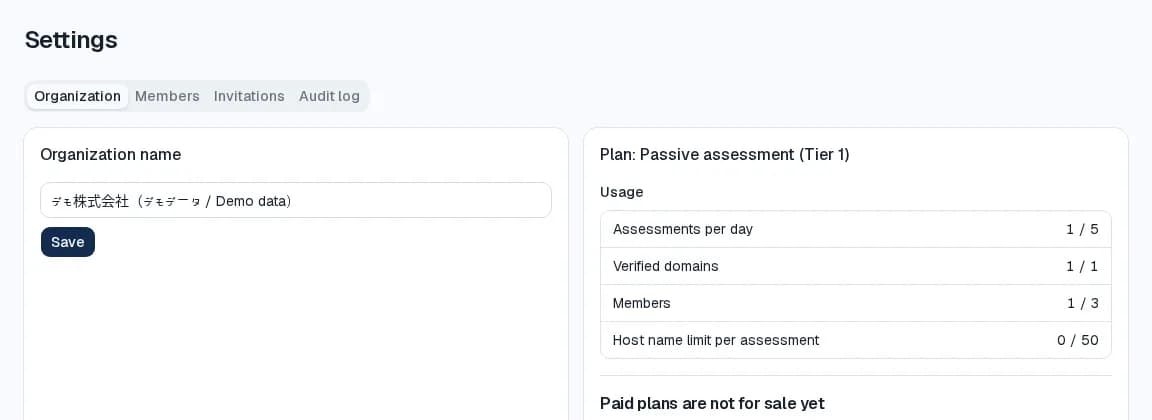Select the Organization name label
Image resolution: width=1152 pixels, height=420 pixels.
click(x=111, y=154)
